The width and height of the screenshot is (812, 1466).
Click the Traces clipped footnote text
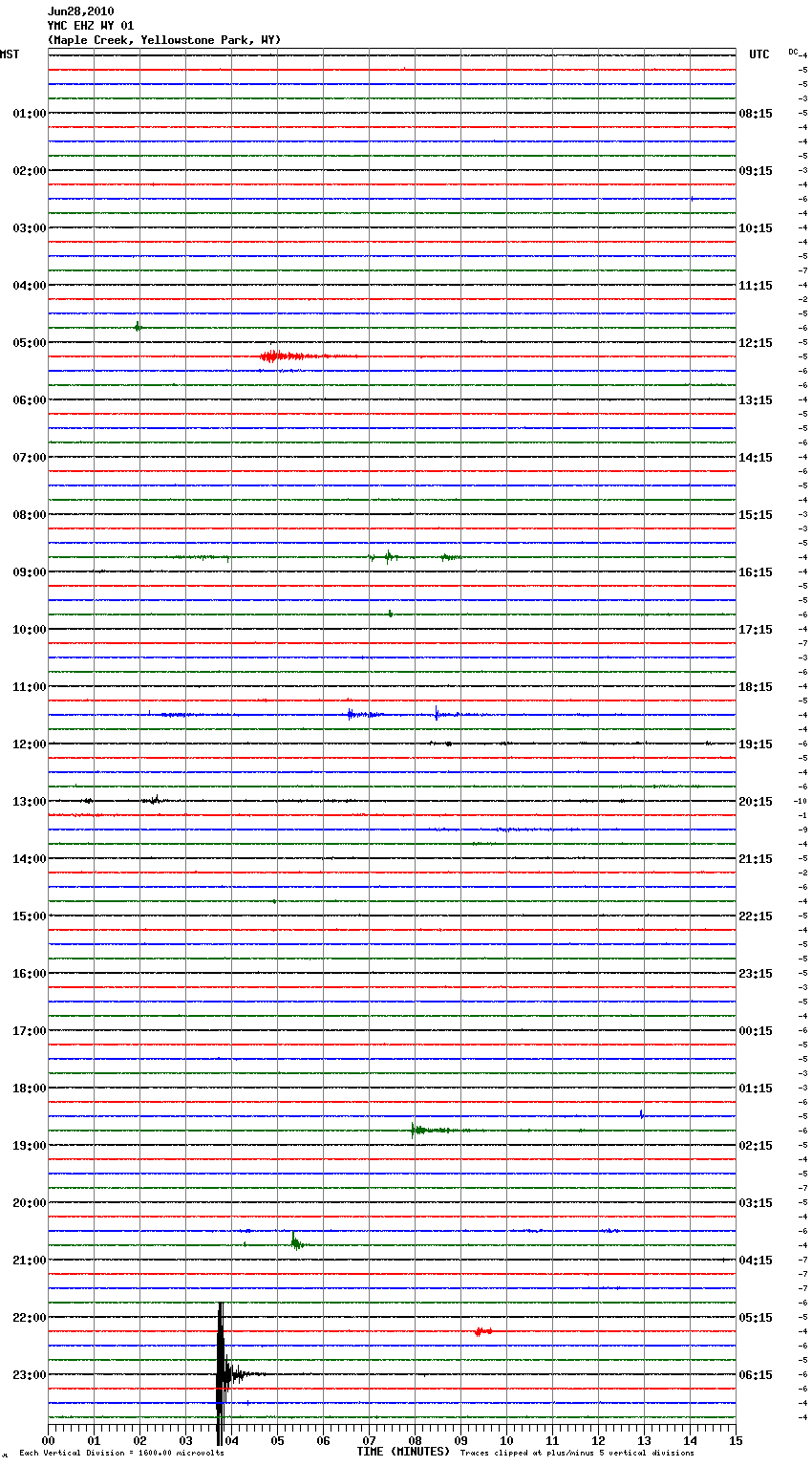(577, 1454)
